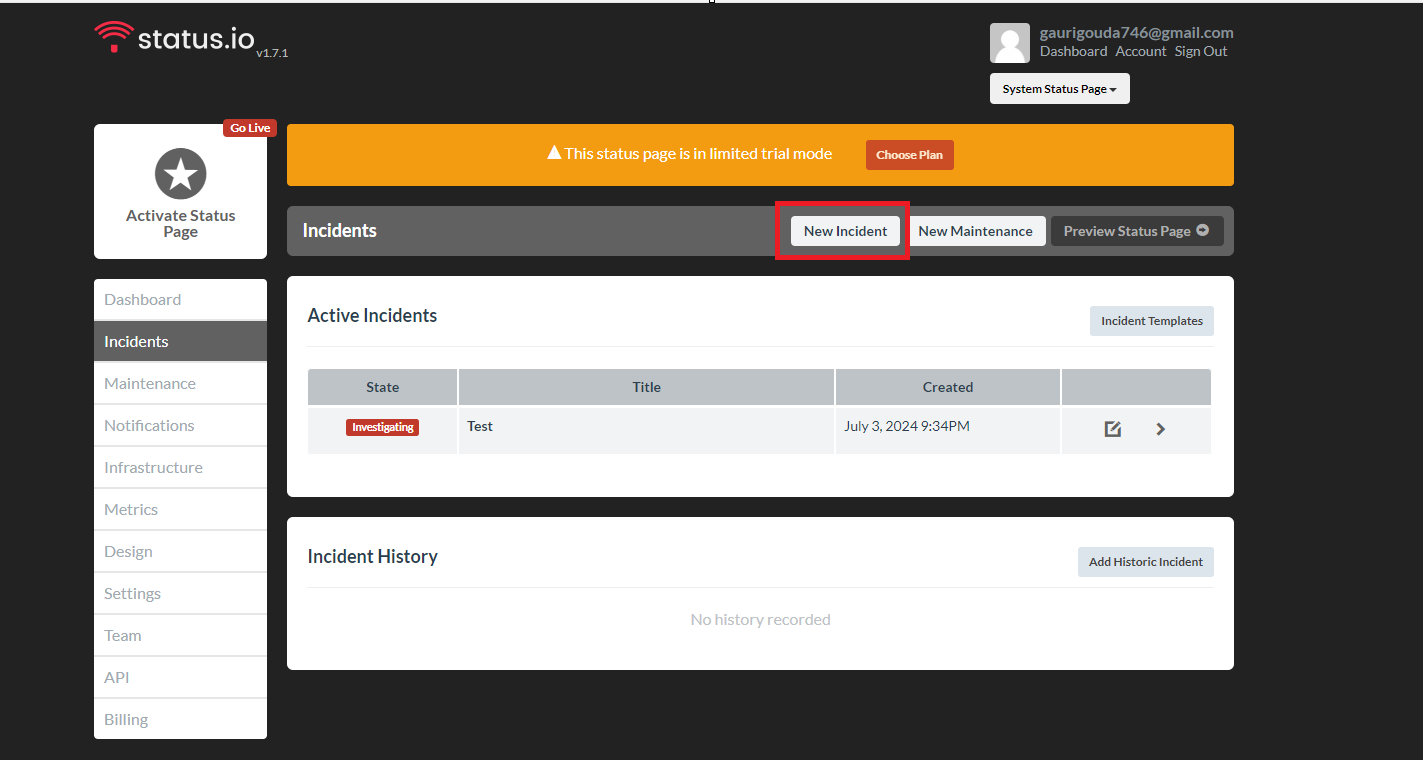Click the profile avatar image
1423x760 pixels.
(1009, 42)
